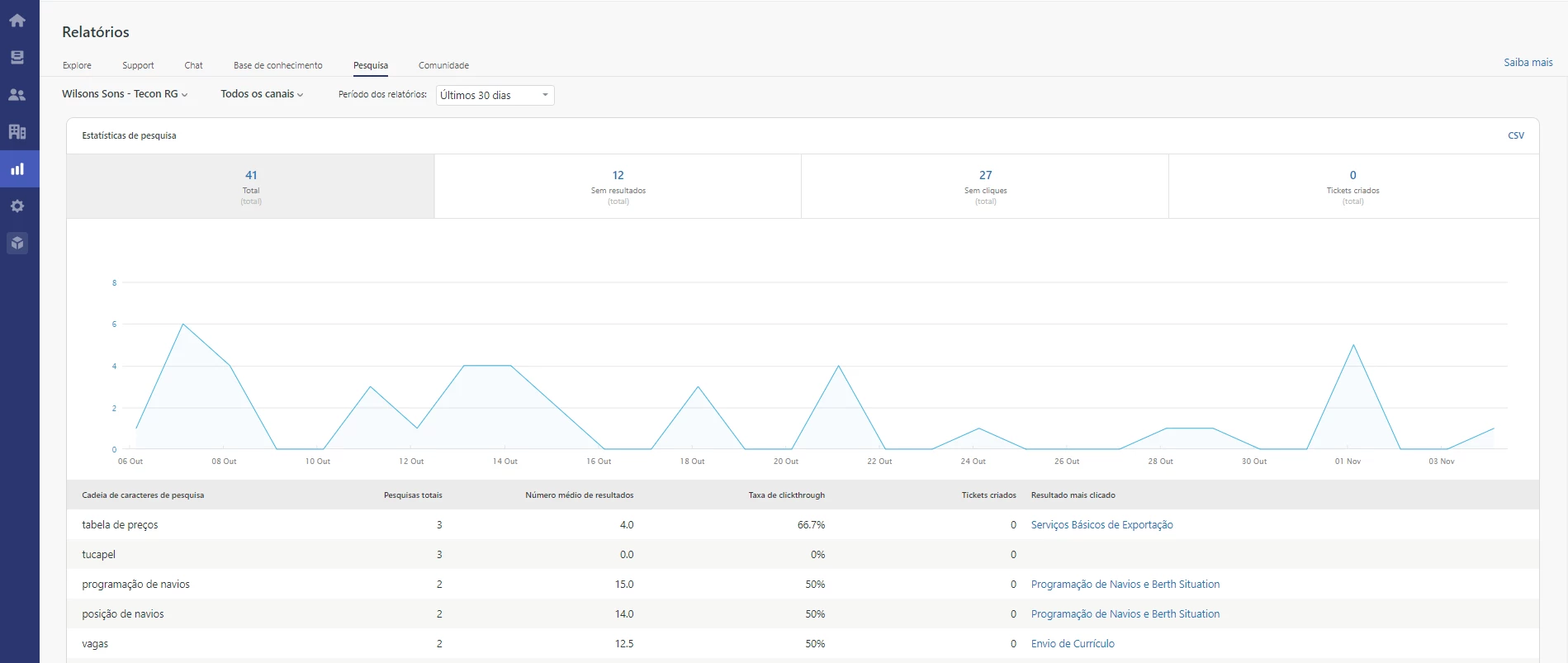Select the Pesquisa tab
This screenshot has width=1568, height=663.
point(371,65)
